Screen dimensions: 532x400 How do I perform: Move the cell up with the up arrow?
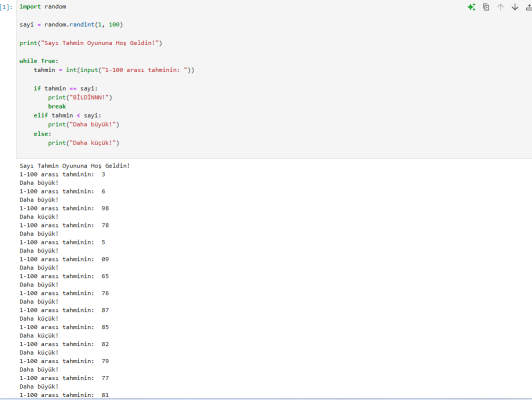click(x=500, y=7)
